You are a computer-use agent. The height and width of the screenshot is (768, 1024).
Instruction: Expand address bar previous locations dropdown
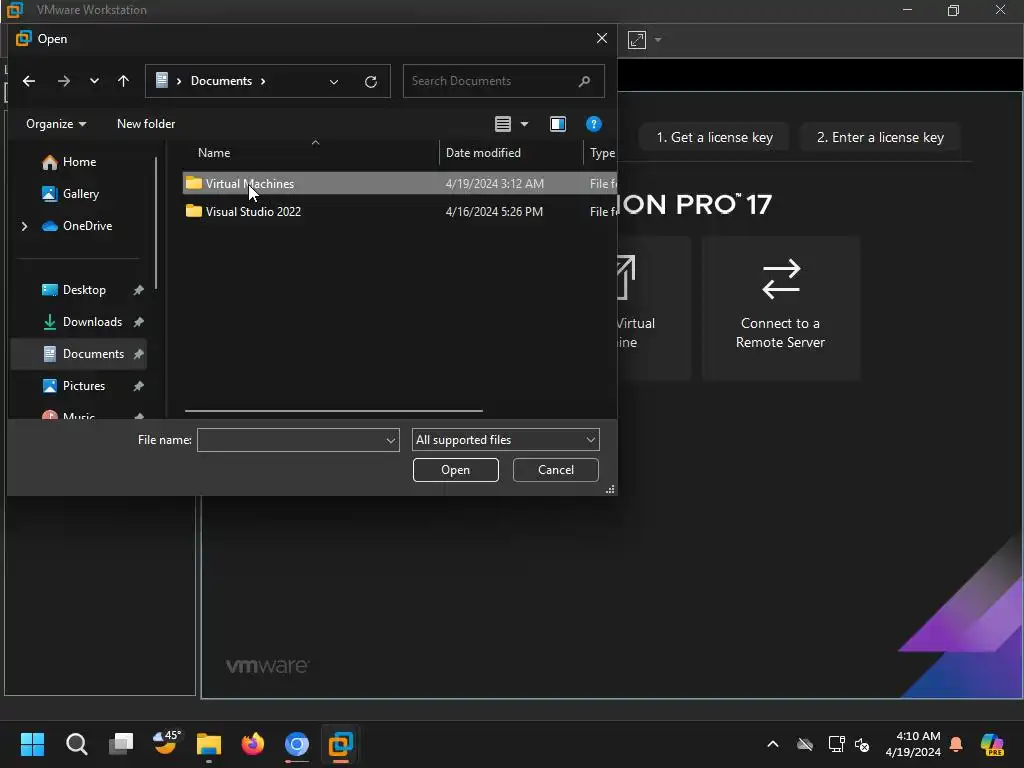(x=334, y=82)
